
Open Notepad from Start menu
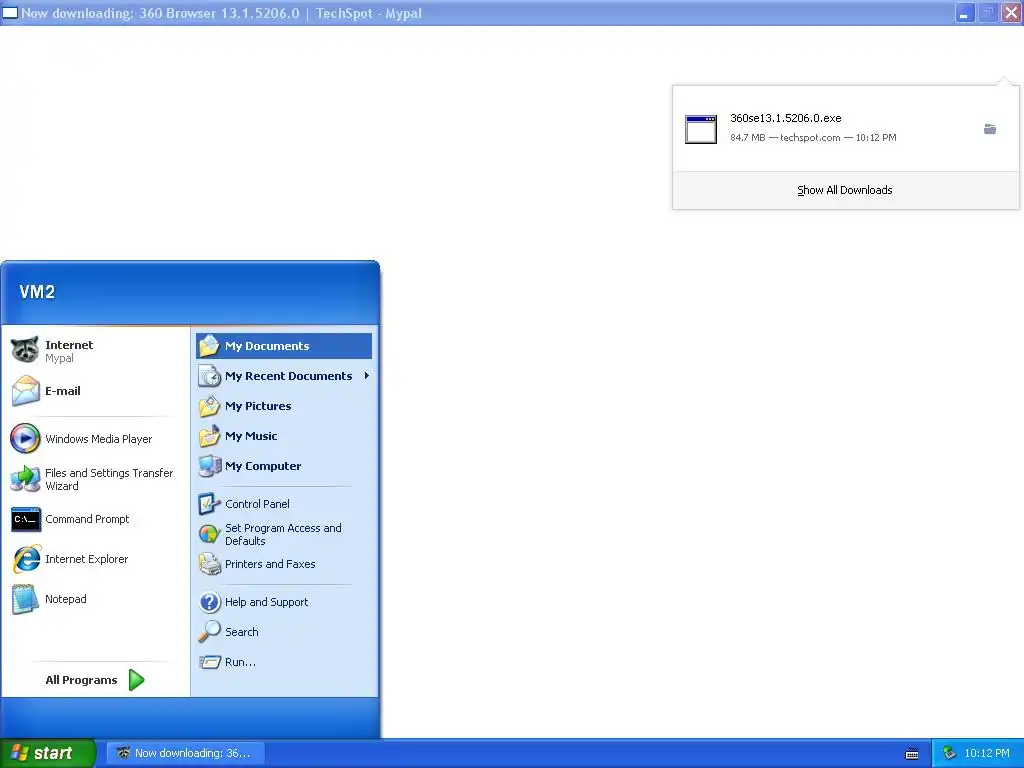[95, 599]
